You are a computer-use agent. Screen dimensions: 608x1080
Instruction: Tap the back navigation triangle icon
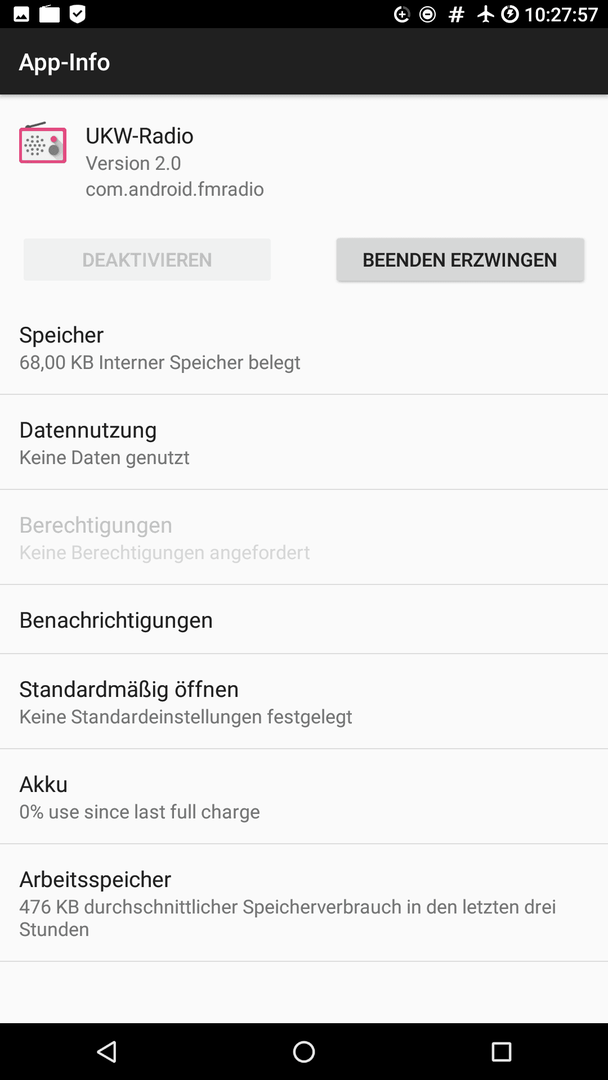point(106,1051)
